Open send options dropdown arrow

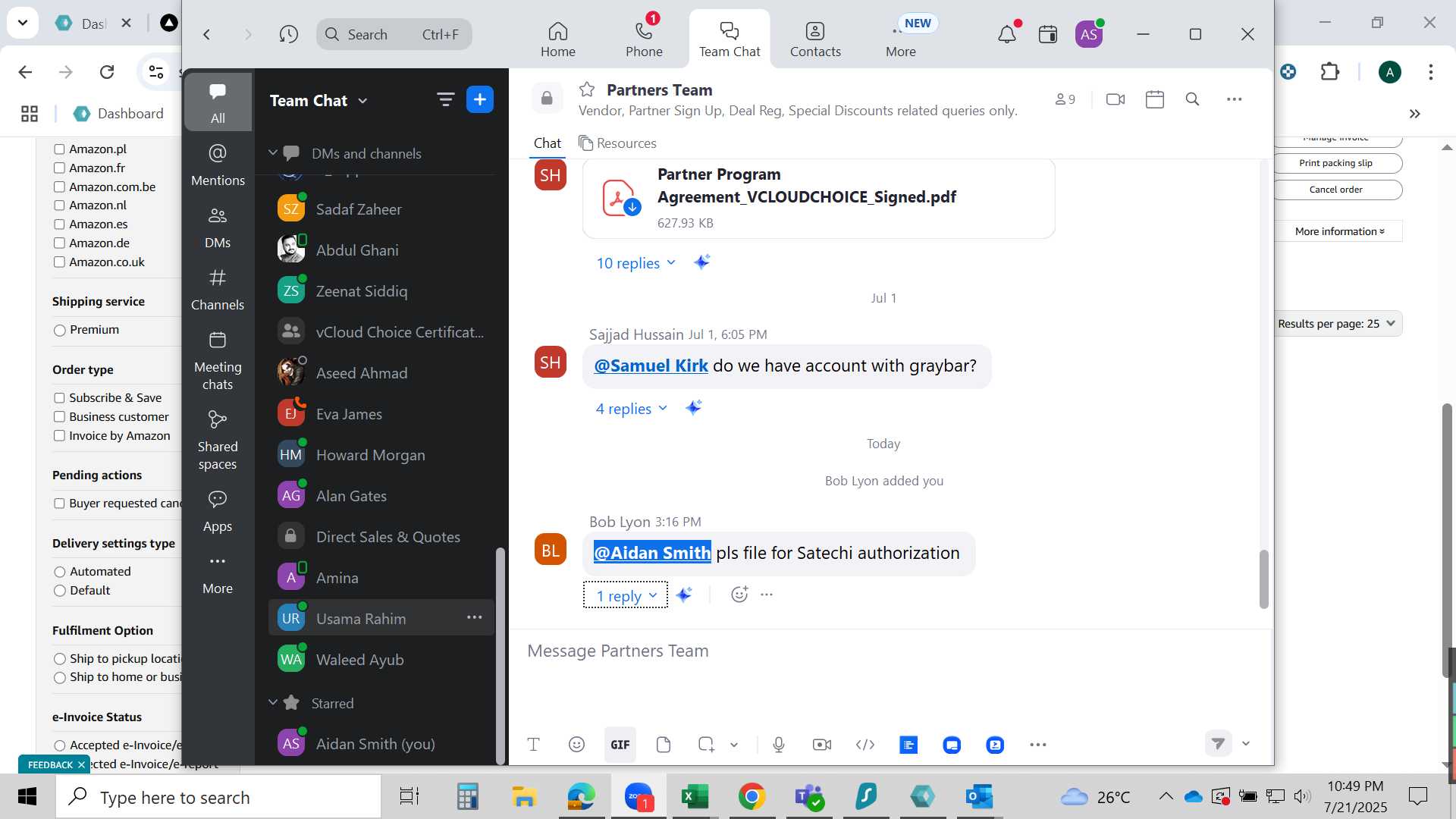pos(1246,744)
